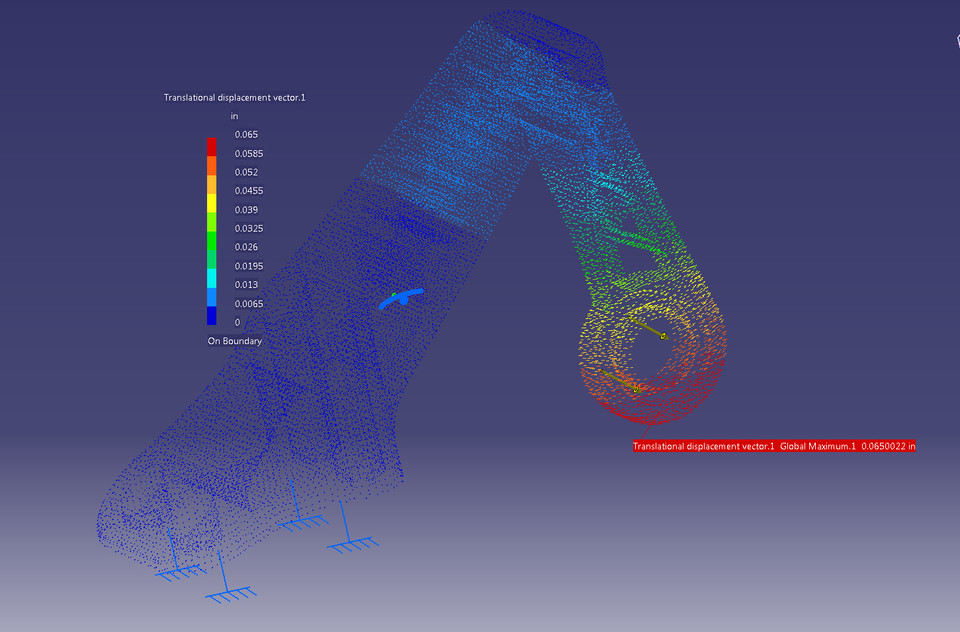Viewport: 960px width, 632px height.
Task: Click the in units label under legend title
Action: tap(233, 116)
